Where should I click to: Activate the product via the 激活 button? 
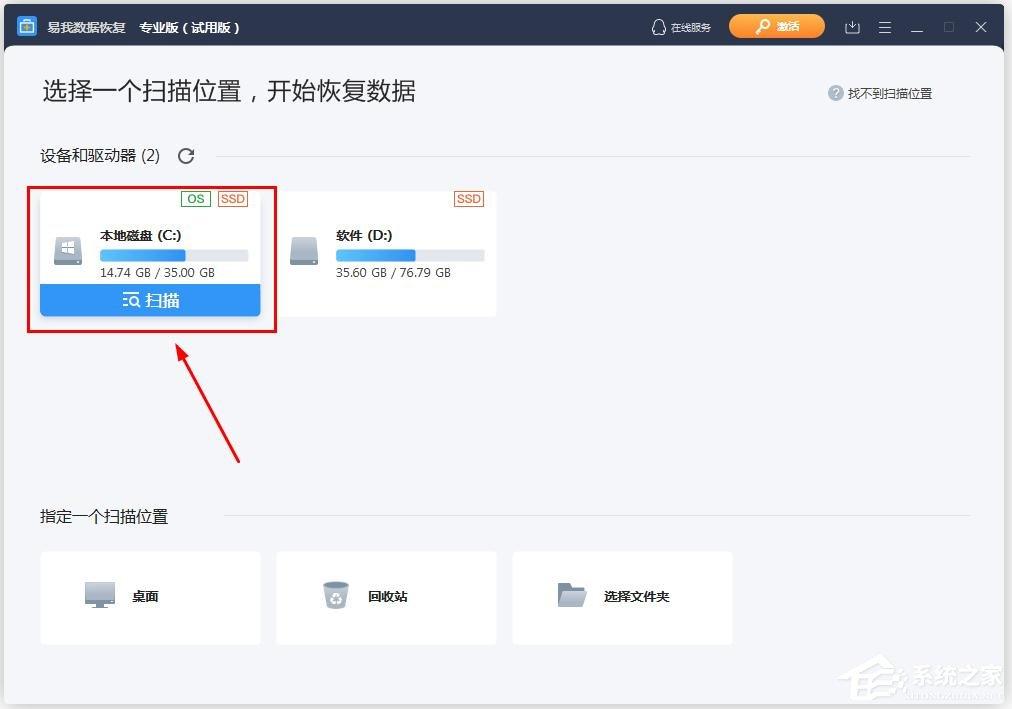(x=777, y=27)
